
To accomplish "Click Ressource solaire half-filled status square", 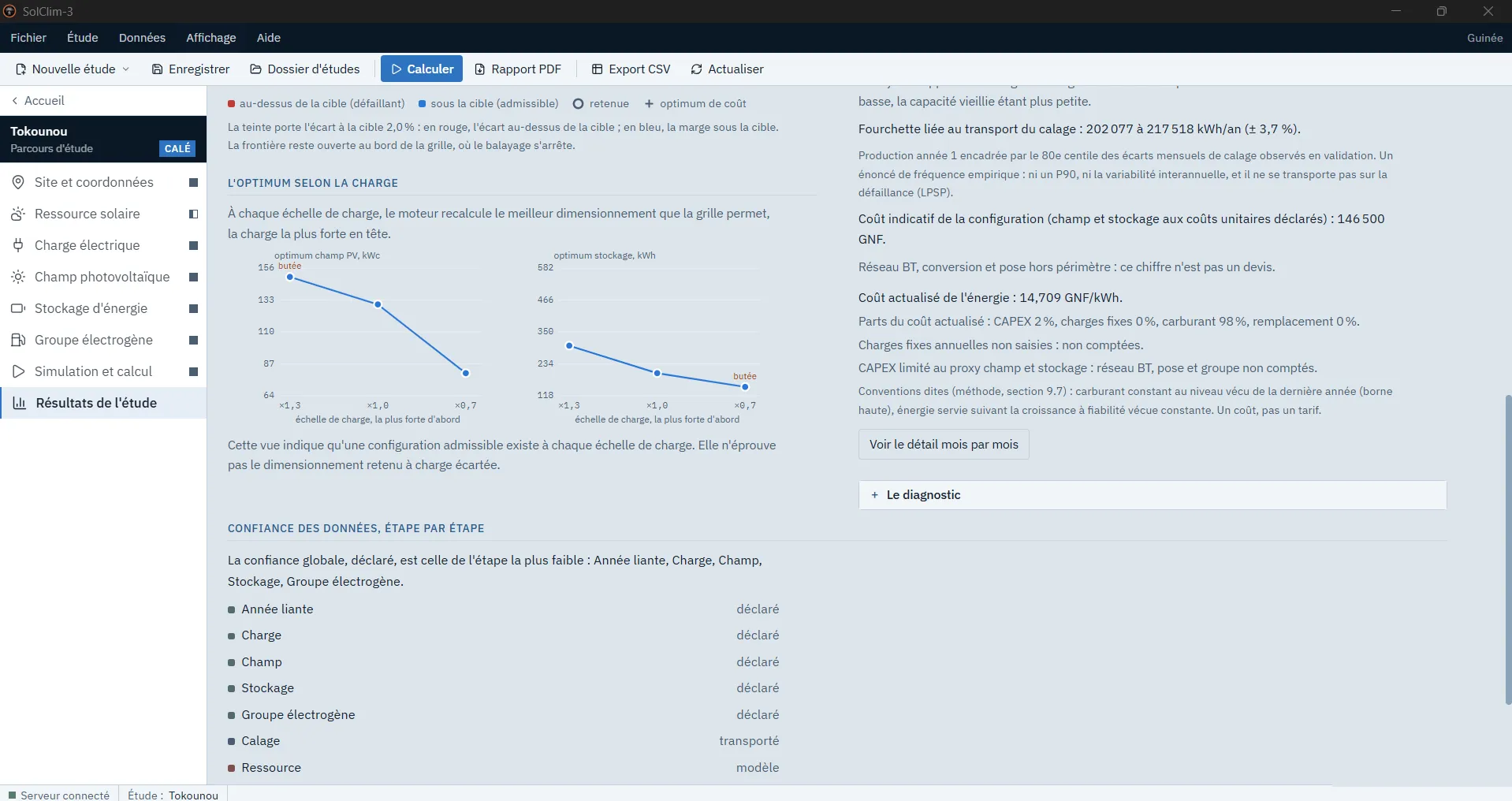I will pyautogui.click(x=193, y=214).
